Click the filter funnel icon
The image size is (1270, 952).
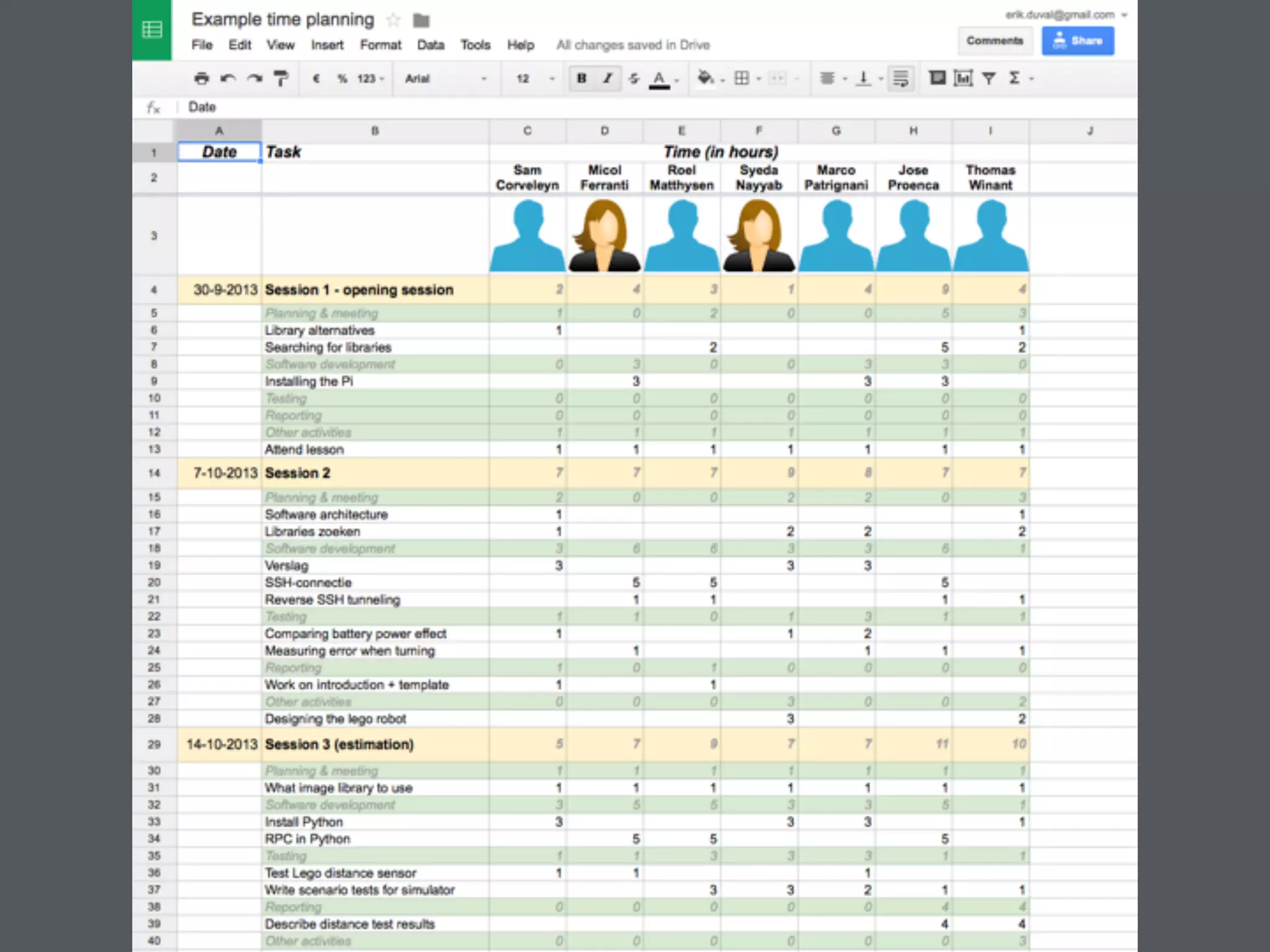[989, 78]
